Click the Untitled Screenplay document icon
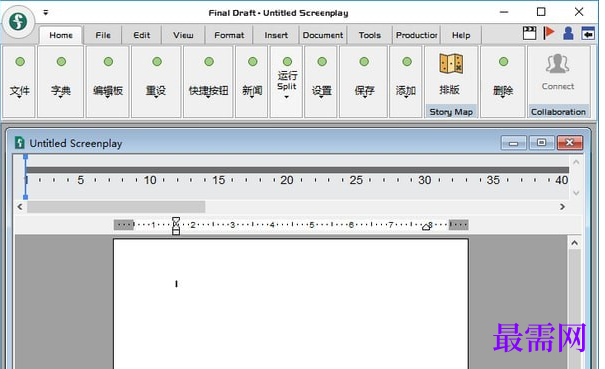 [19, 143]
